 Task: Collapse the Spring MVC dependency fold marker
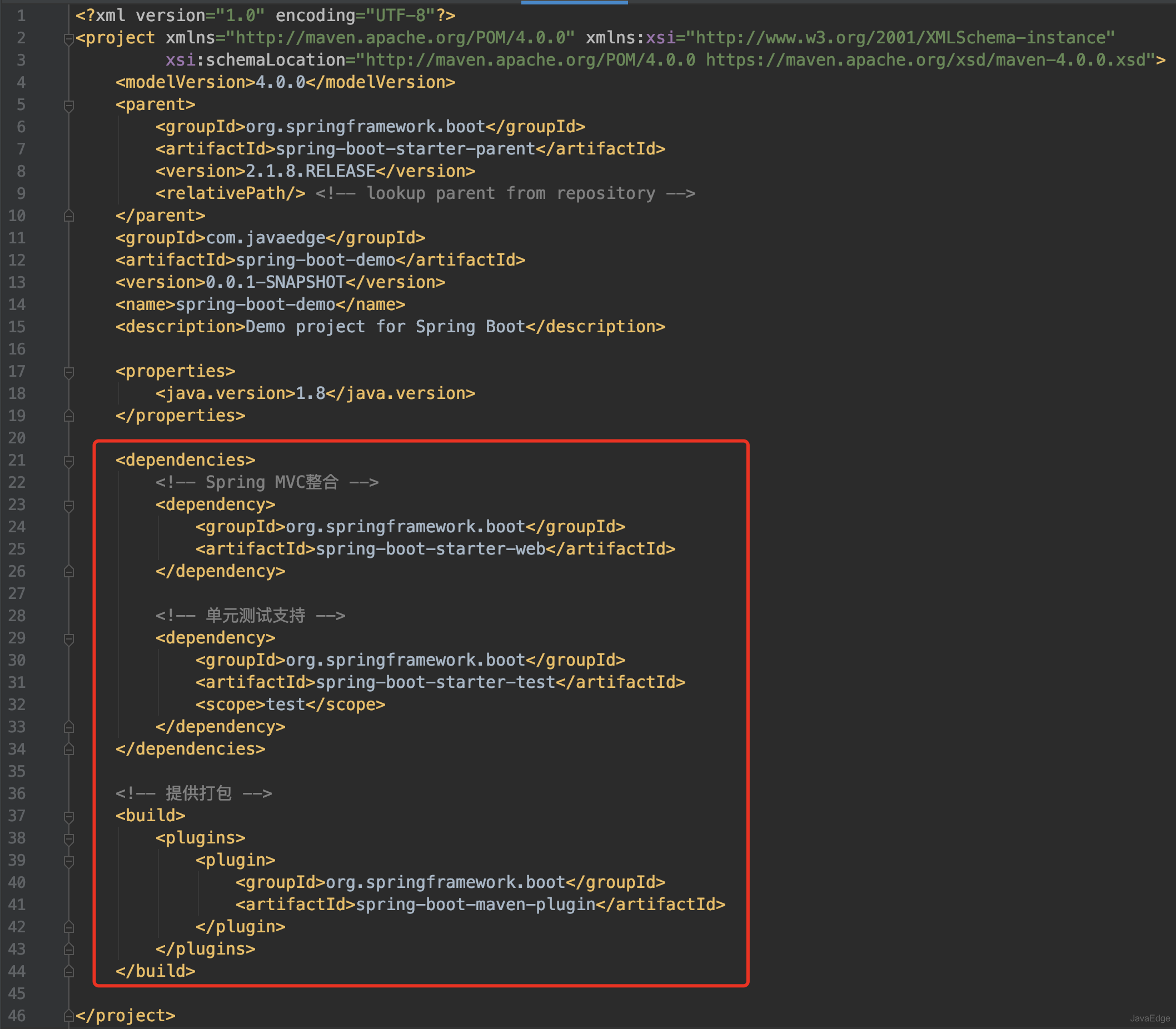tap(69, 504)
